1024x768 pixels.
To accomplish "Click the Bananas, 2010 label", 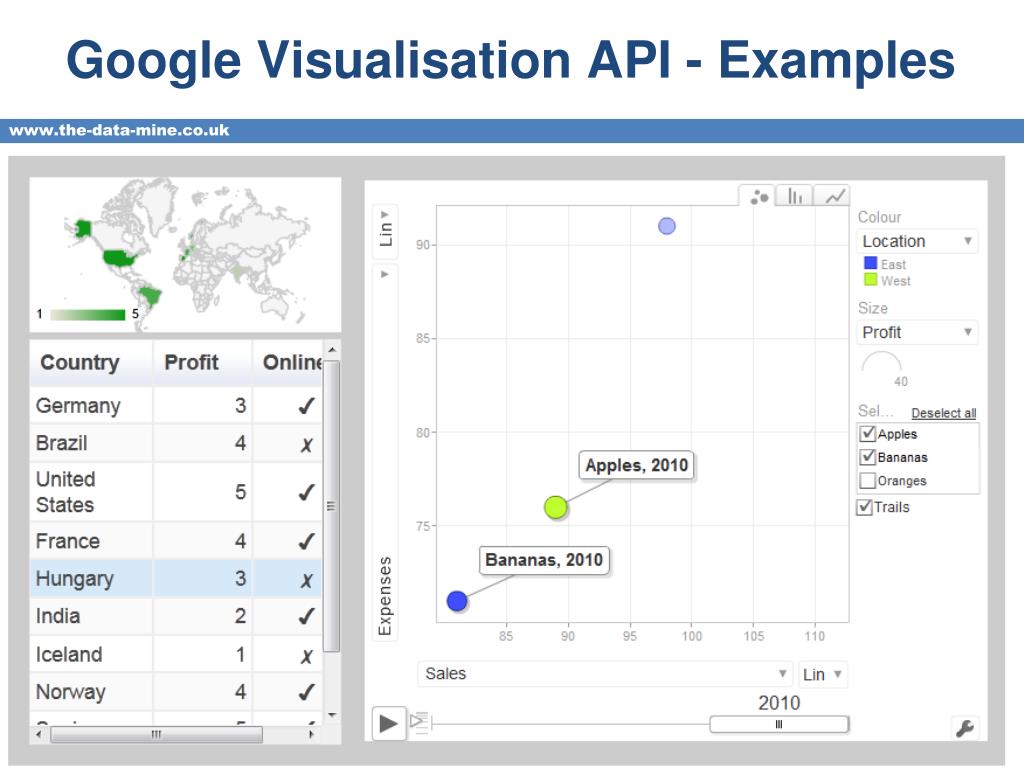I will point(544,560).
